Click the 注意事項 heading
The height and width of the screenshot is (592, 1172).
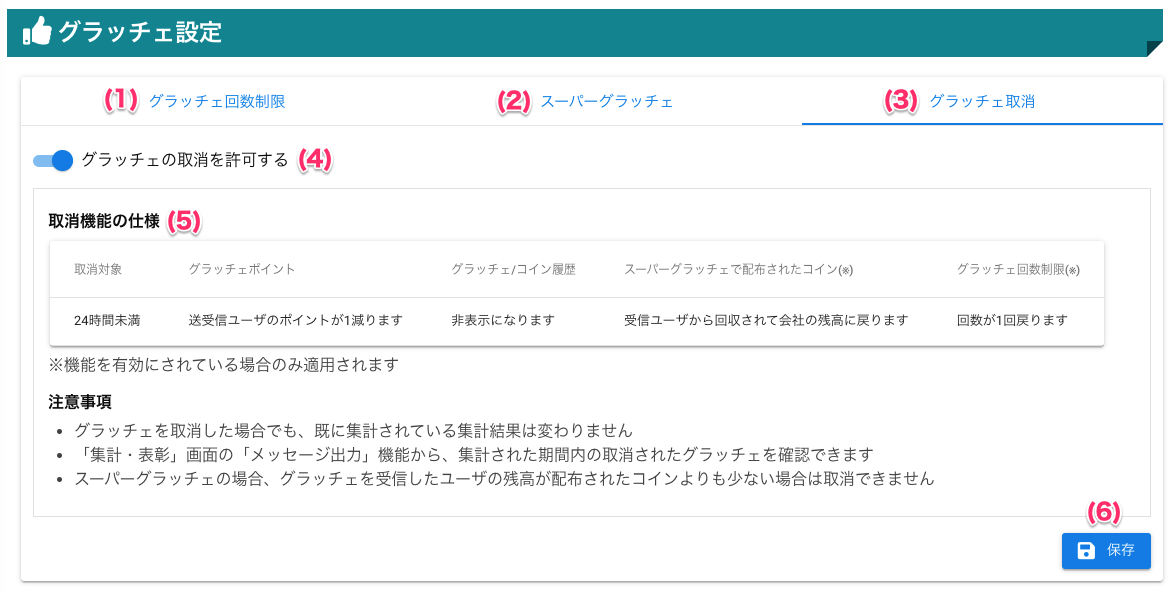coord(80,402)
